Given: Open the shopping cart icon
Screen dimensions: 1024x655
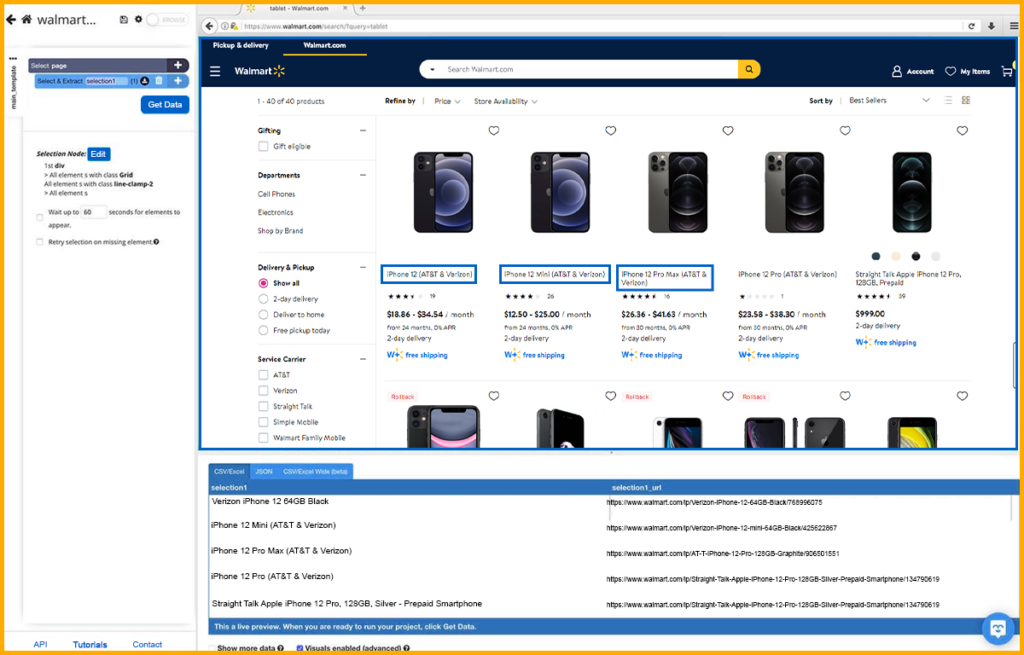Looking at the screenshot, I should [1007, 71].
